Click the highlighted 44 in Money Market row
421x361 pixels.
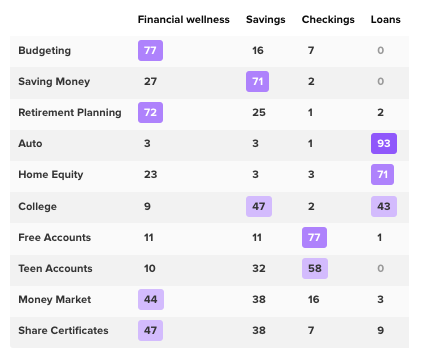pyautogui.click(x=151, y=299)
